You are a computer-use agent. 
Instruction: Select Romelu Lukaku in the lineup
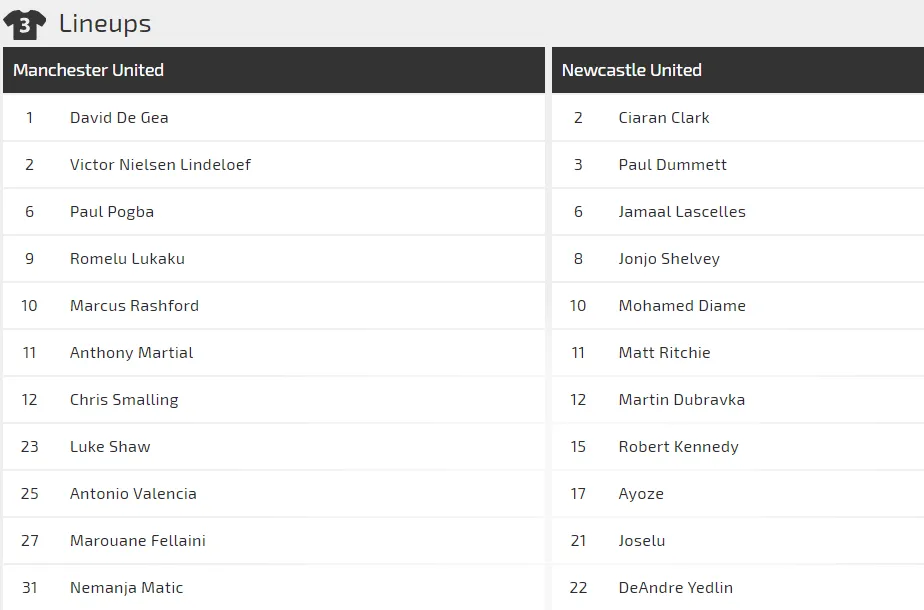click(127, 258)
